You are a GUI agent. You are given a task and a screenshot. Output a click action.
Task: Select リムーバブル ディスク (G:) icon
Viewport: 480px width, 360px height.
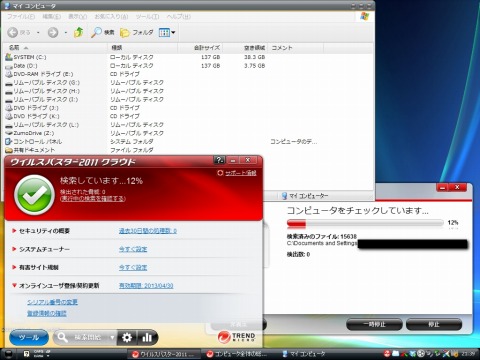(9, 83)
